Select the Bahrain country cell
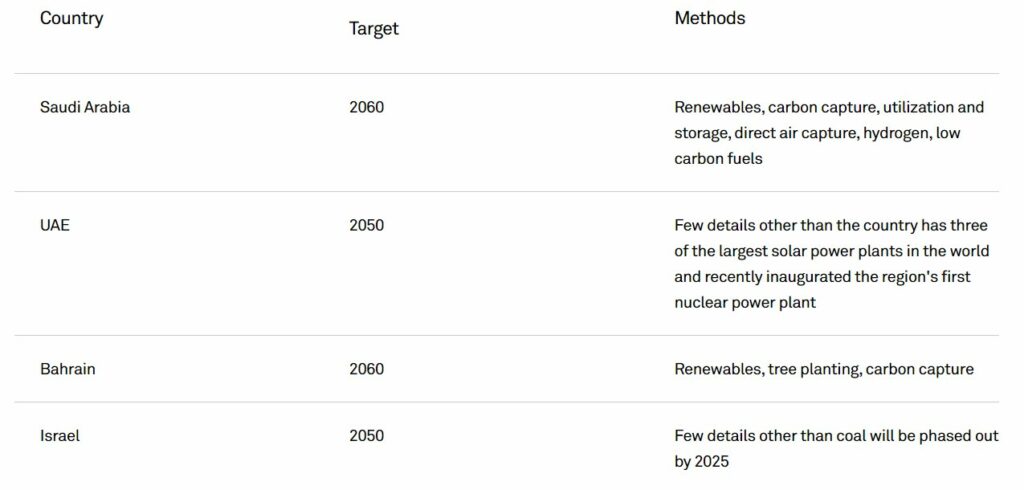The width and height of the screenshot is (1024, 490). coord(68,369)
